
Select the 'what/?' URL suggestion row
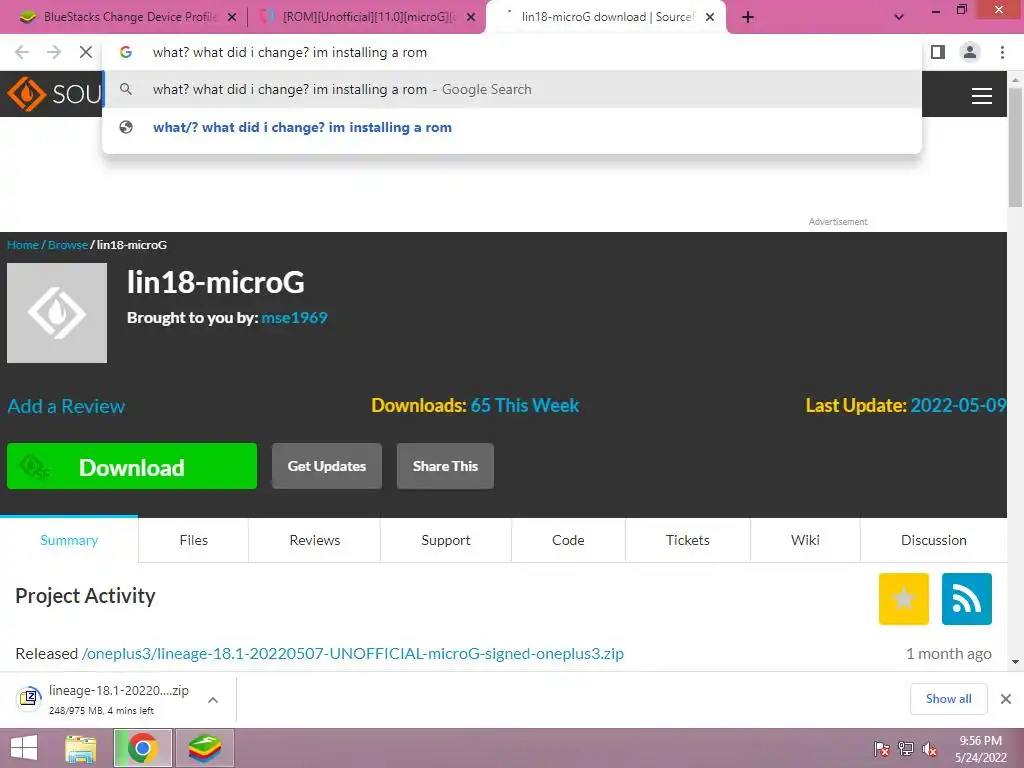coord(512,127)
